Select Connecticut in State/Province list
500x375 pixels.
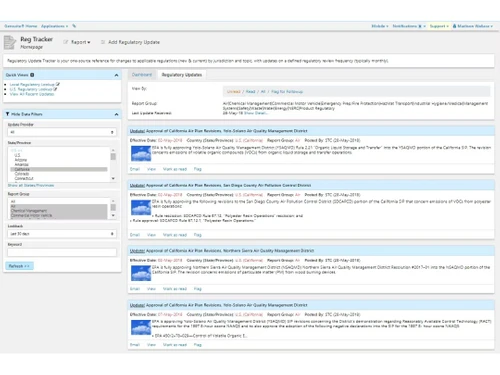point(59,178)
